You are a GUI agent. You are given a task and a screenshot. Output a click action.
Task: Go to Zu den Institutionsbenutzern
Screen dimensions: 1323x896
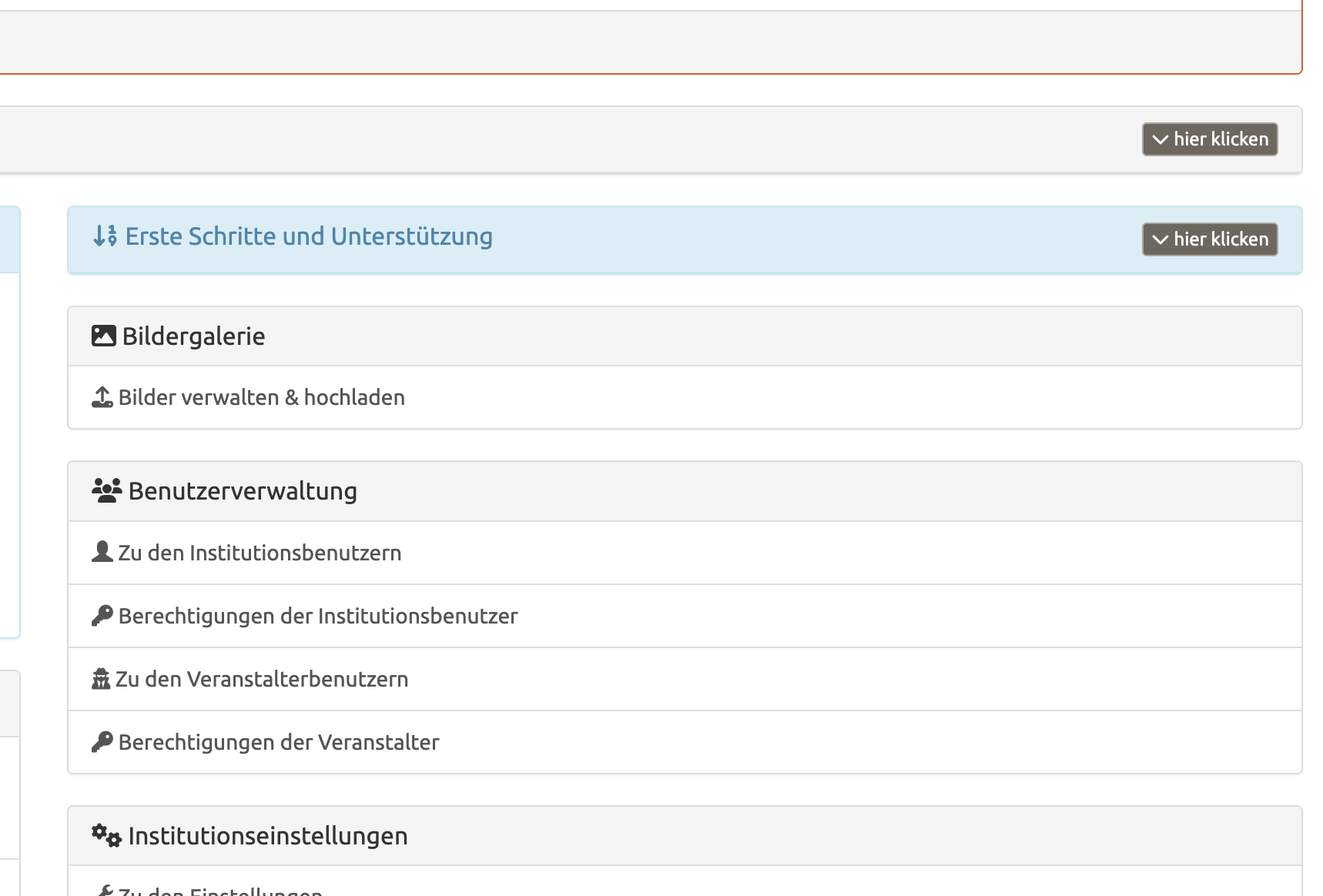click(x=260, y=553)
